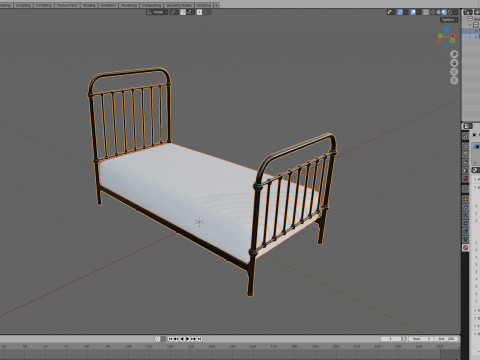
Task: Switch to the Compositing workspace tab
Action: [152, 5]
